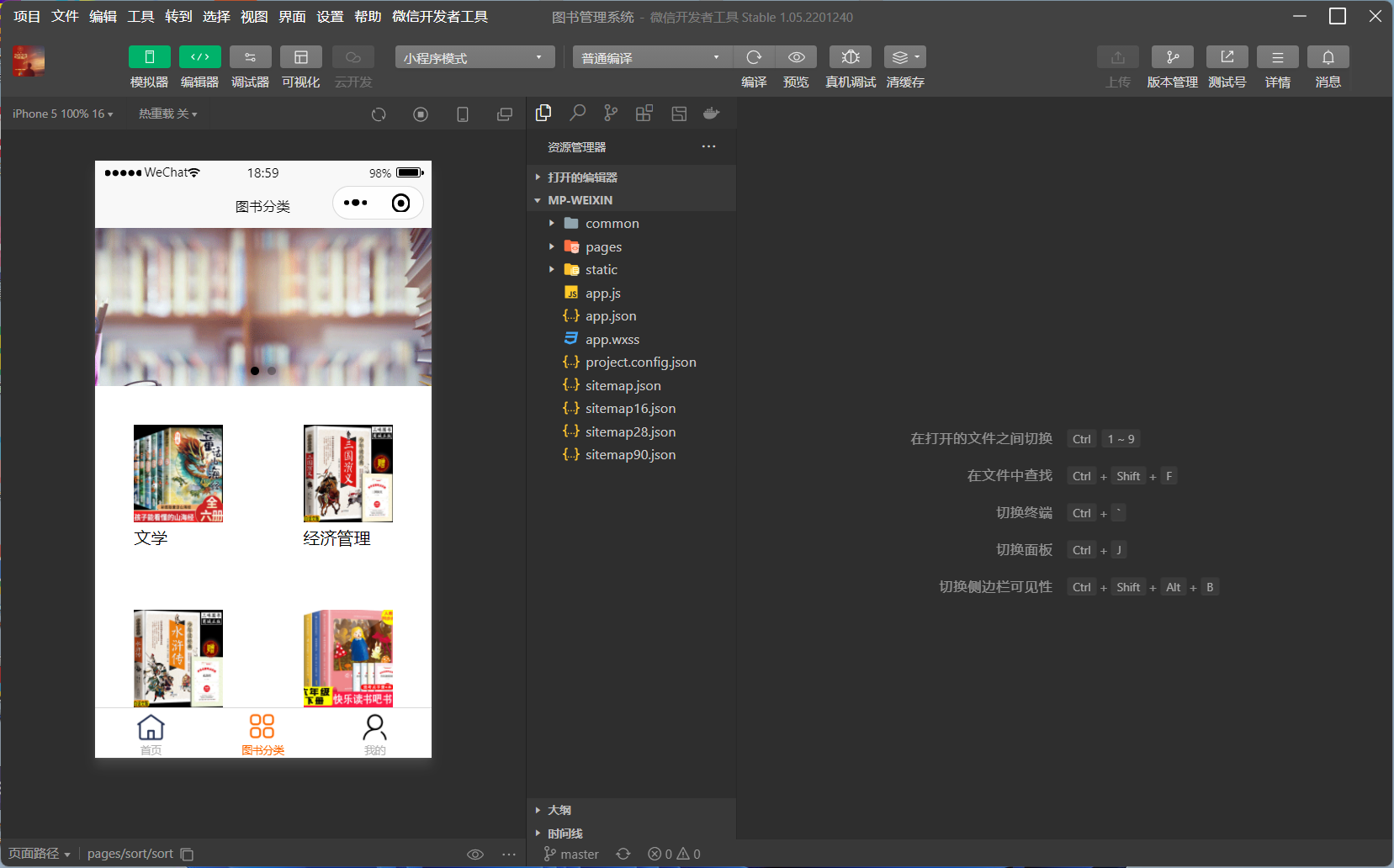Start real device debugging (真机调试)
Viewport: 1394px width, 868px height.
(x=851, y=57)
